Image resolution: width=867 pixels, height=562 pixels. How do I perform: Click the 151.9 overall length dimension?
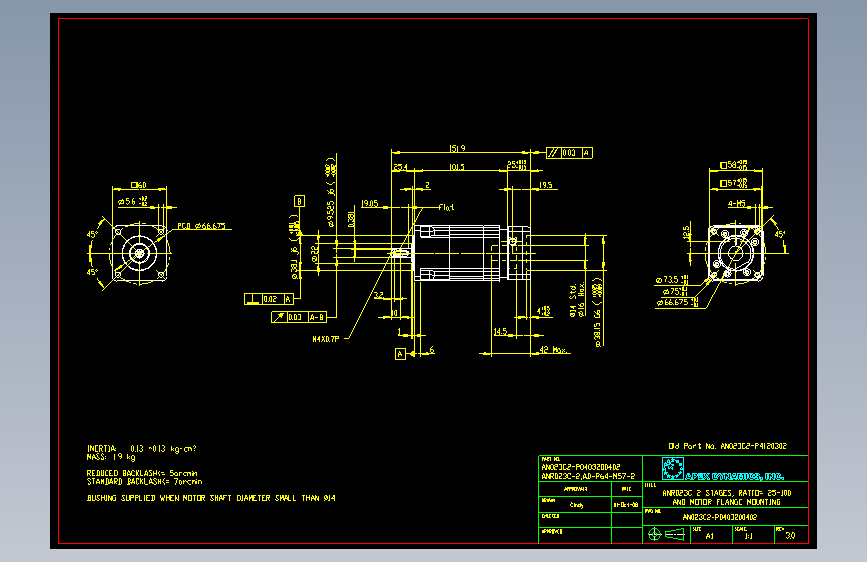(457, 148)
